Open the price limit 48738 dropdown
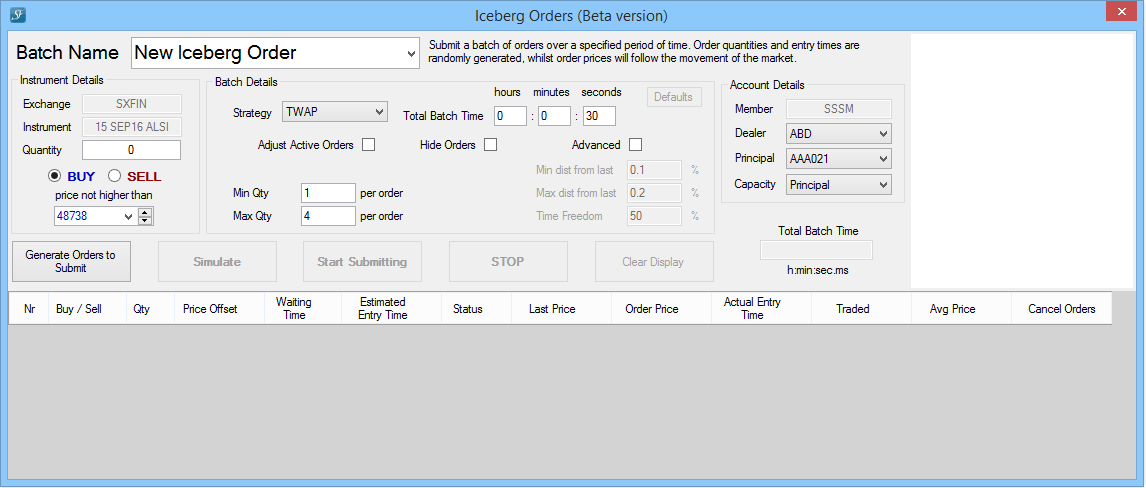 click(x=127, y=216)
